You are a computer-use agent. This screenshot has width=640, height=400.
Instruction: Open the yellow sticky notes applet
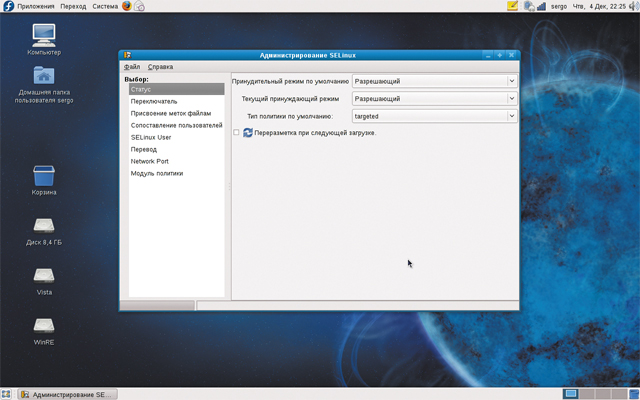click(512, 6)
